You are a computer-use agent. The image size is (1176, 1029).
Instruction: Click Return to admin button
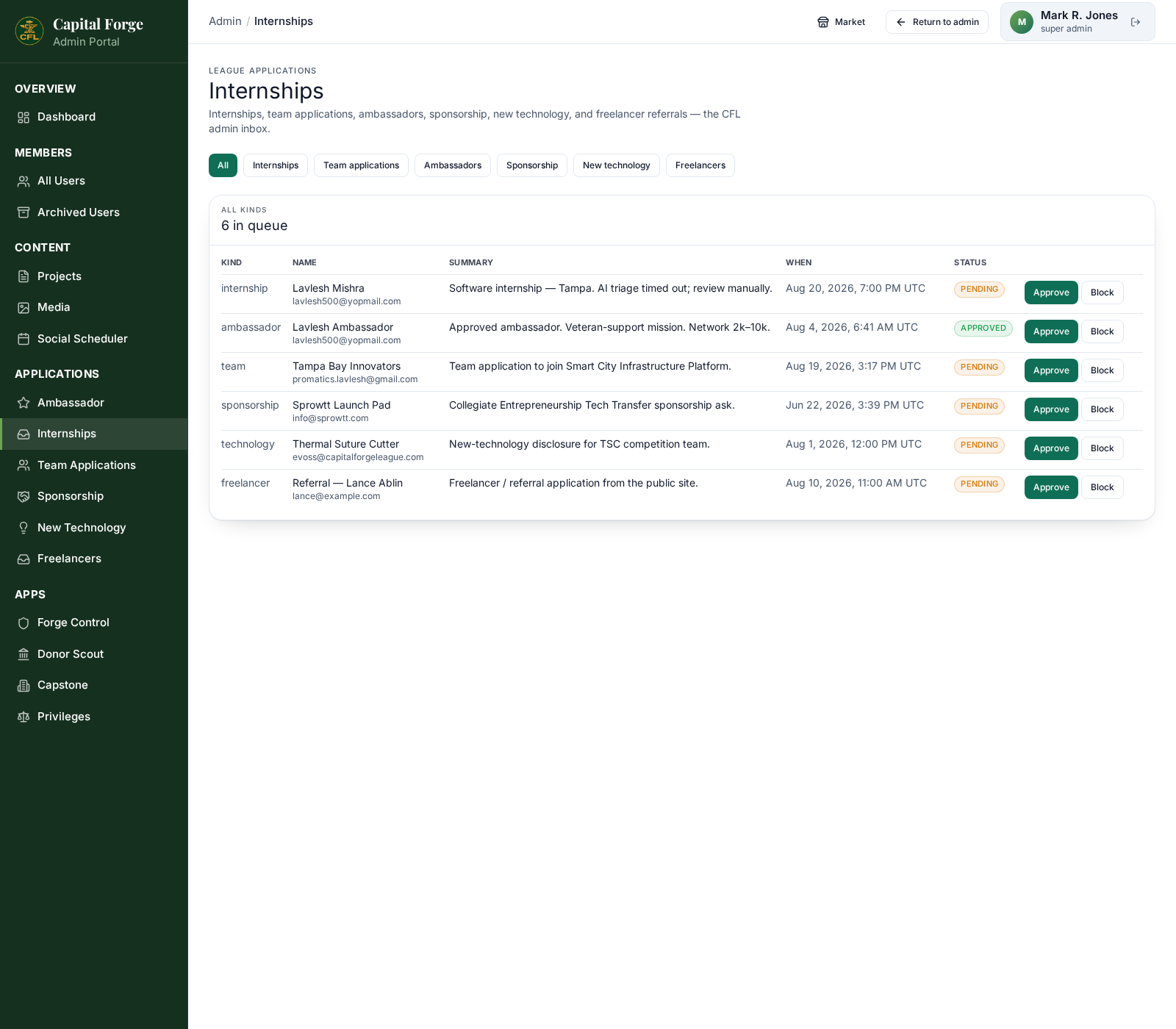(937, 22)
